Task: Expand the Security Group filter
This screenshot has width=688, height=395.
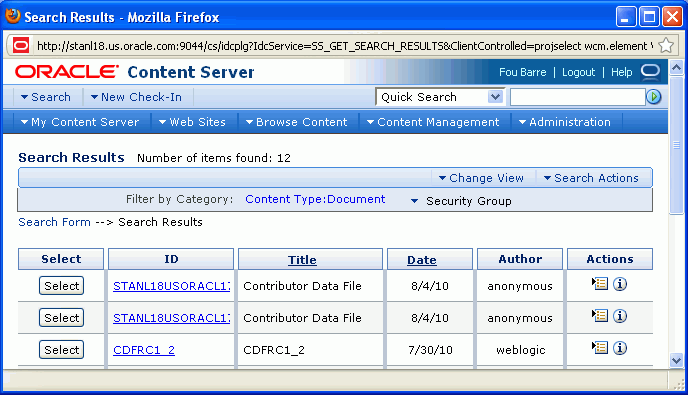Action: (461, 201)
